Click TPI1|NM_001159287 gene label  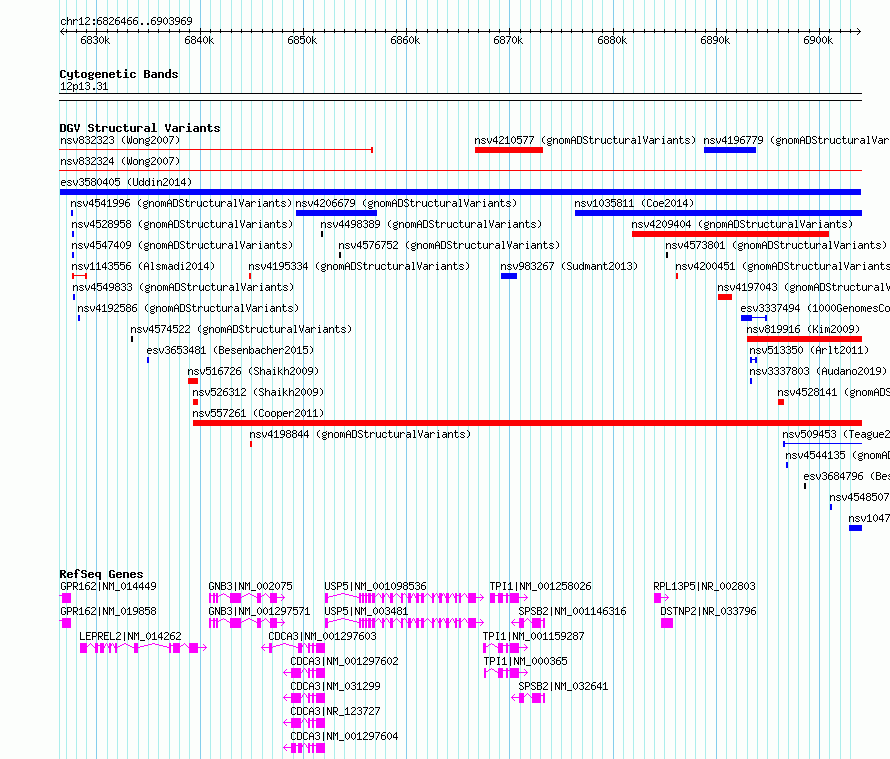coord(533,636)
